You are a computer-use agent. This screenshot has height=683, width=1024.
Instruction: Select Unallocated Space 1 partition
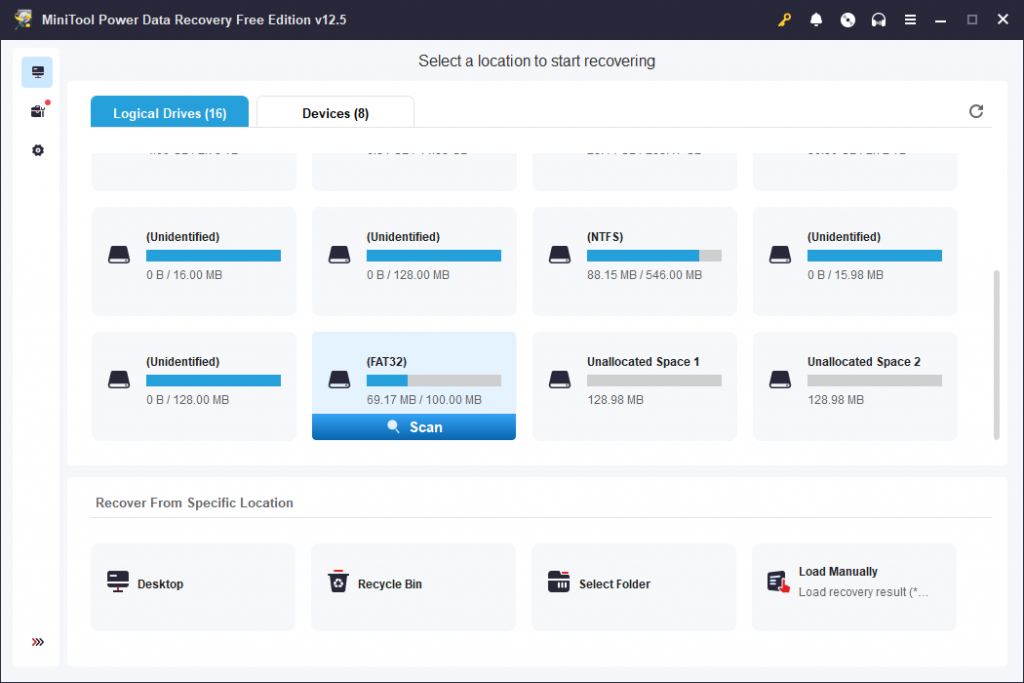tap(634, 386)
